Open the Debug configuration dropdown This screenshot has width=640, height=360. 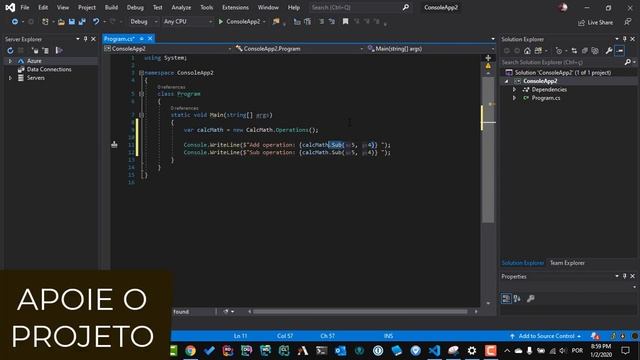coord(144,22)
